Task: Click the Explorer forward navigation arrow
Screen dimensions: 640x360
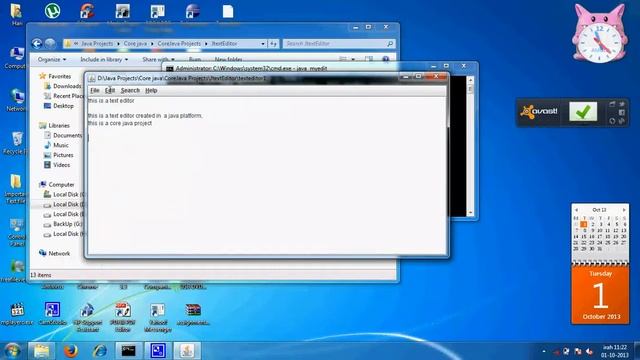Action: point(50,44)
